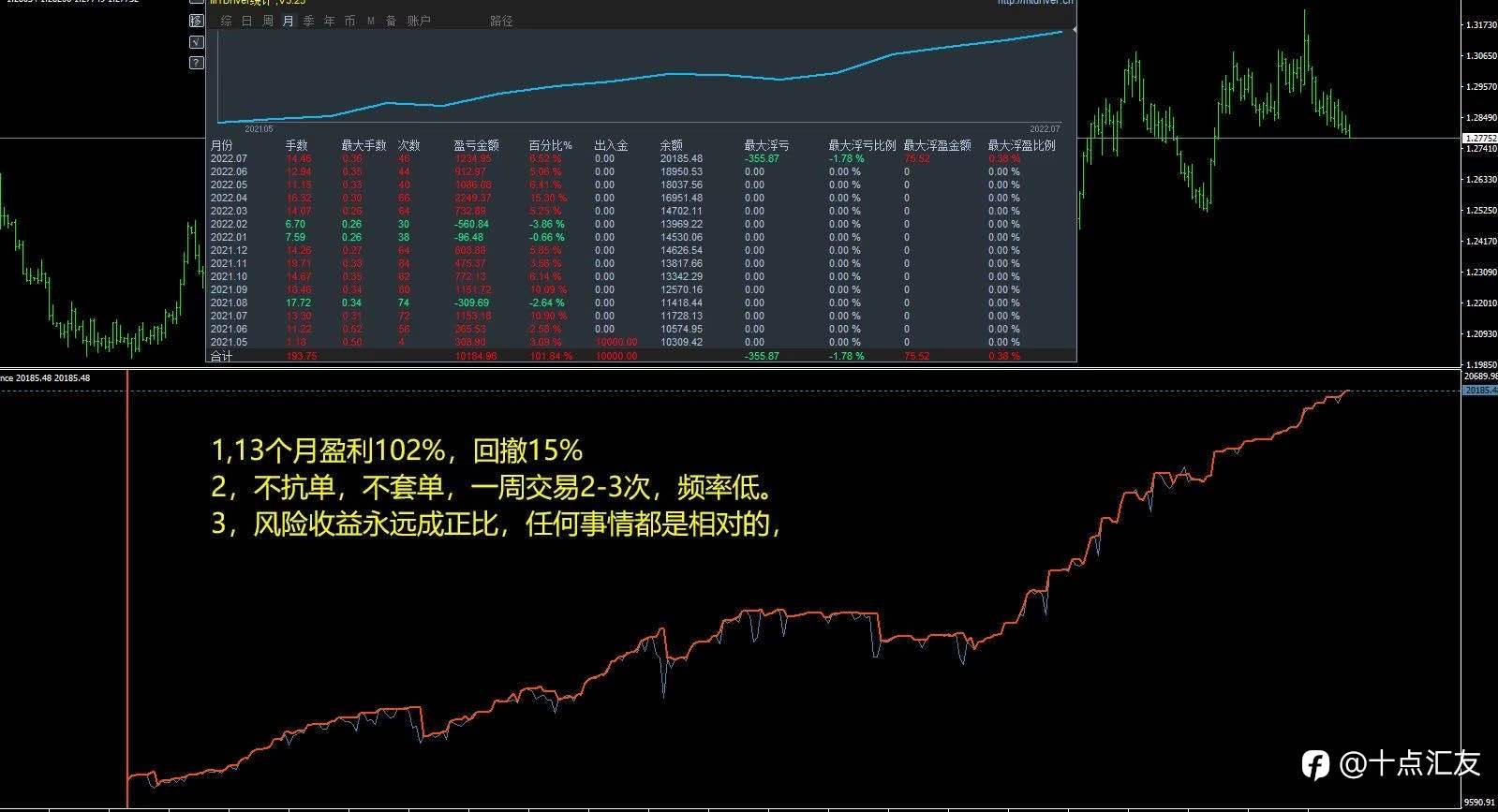The height and width of the screenshot is (812, 1498).
Task: Click the 20185.4 balance level tag on price axis
Action: click(1480, 390)
